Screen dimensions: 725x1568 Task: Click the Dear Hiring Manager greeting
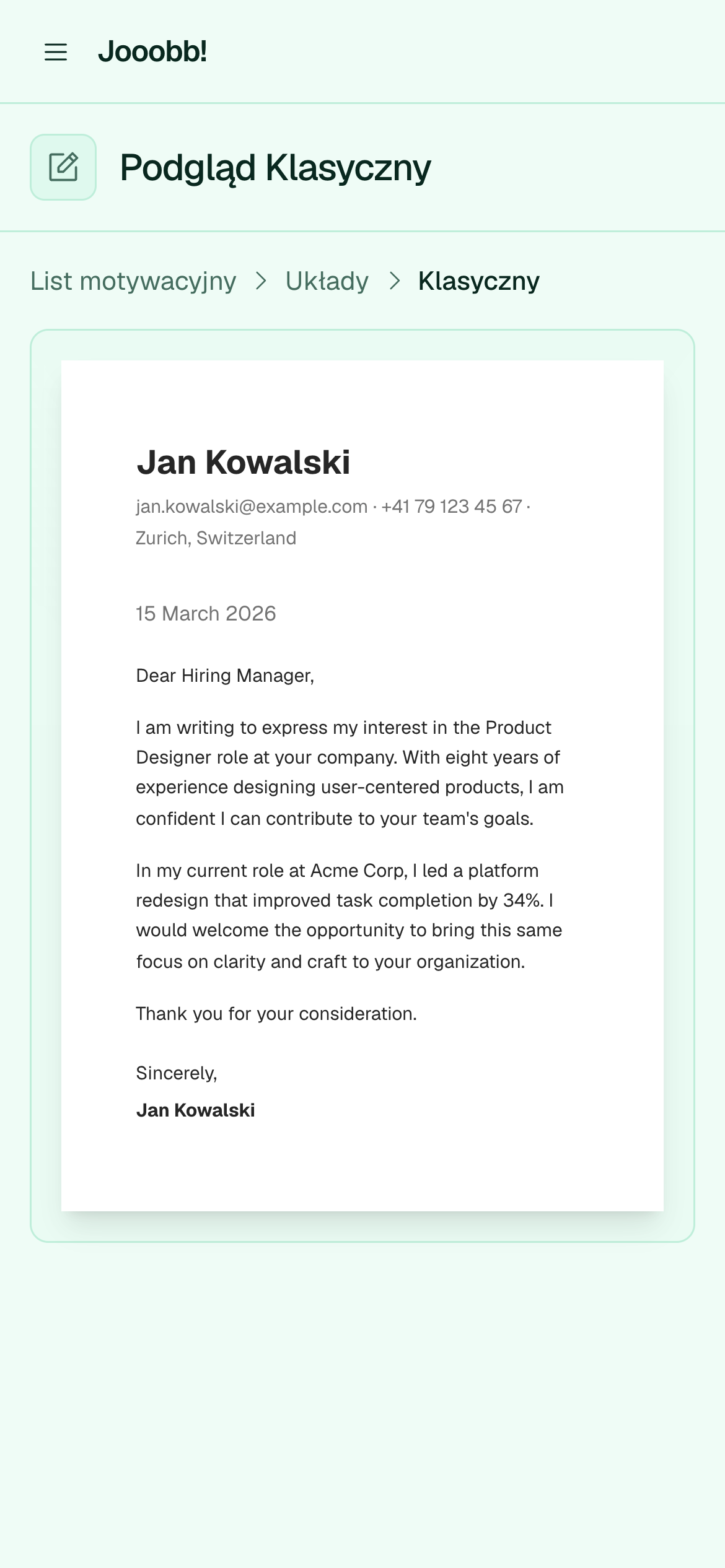point(225,676)
